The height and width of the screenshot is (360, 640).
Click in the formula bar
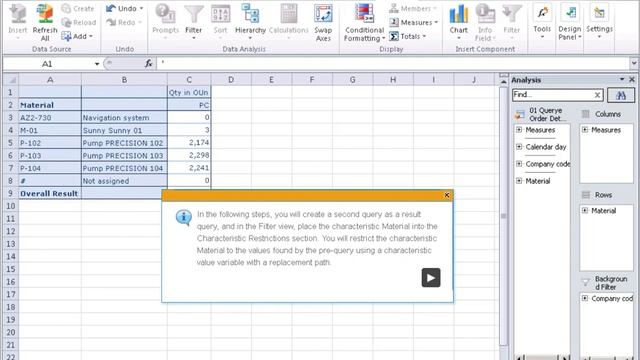[x=393, y=63]
